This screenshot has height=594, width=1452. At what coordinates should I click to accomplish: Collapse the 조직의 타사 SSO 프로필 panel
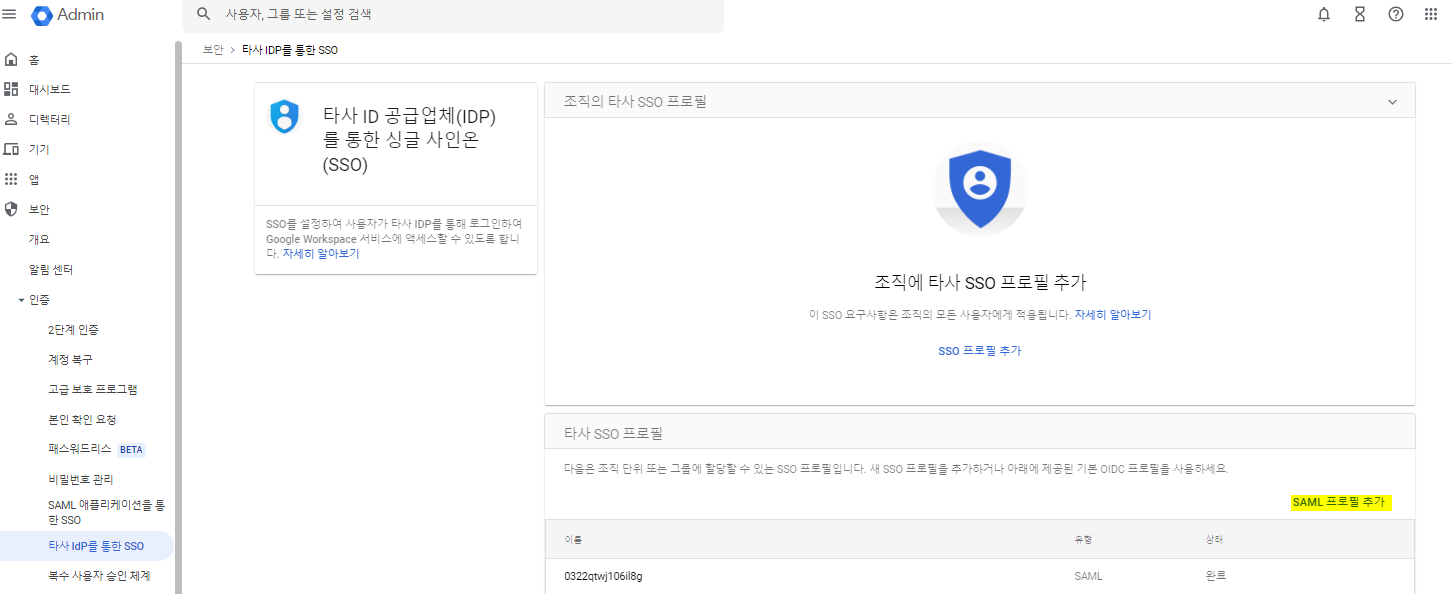point(1392,102)
